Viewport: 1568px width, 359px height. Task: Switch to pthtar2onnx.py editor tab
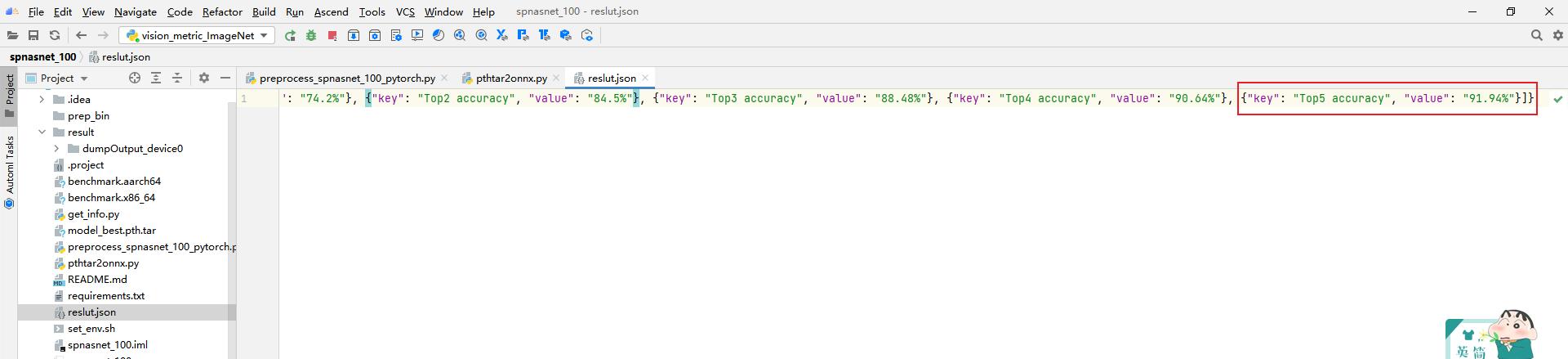(511, 78)
